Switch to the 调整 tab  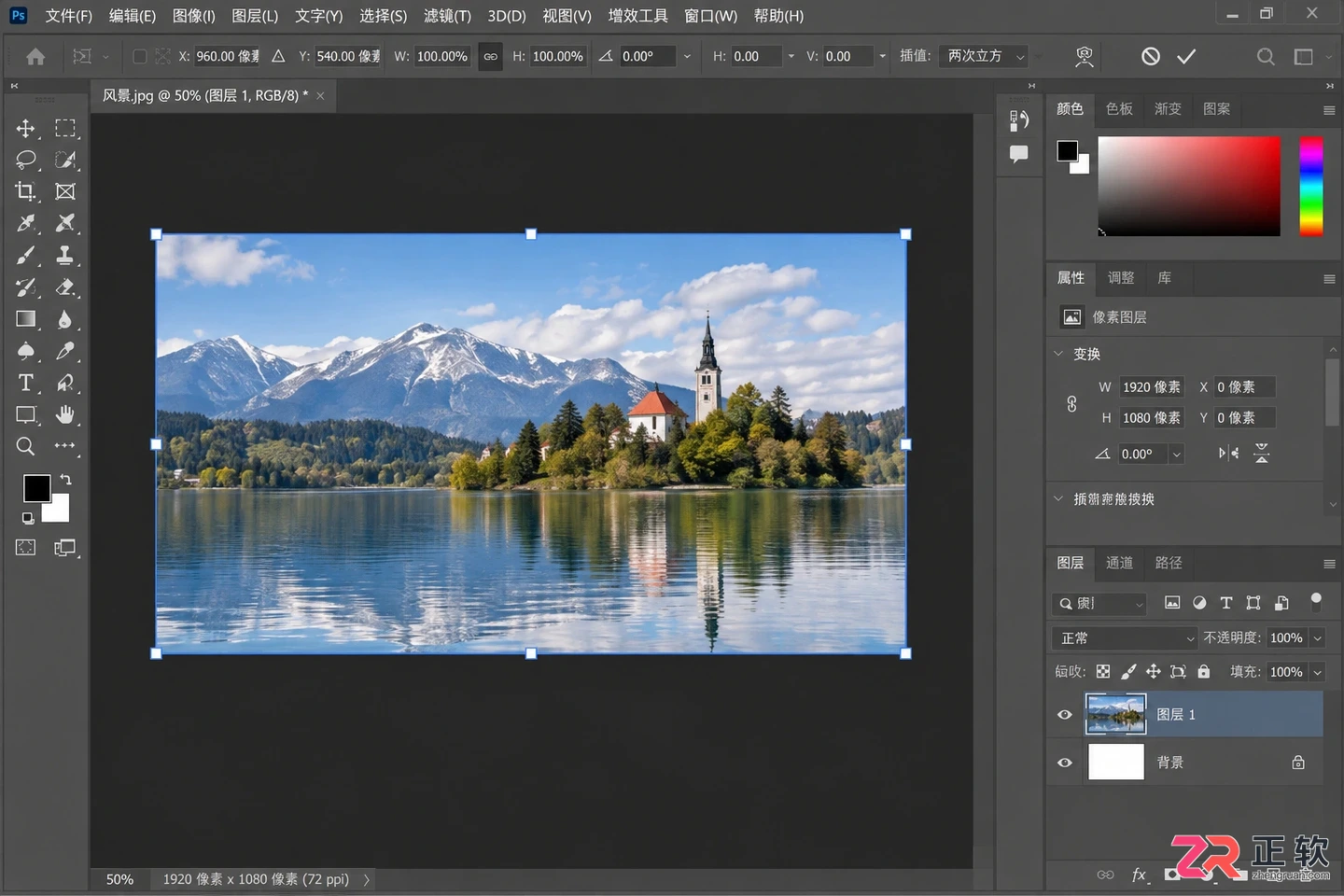[1121, 278]
